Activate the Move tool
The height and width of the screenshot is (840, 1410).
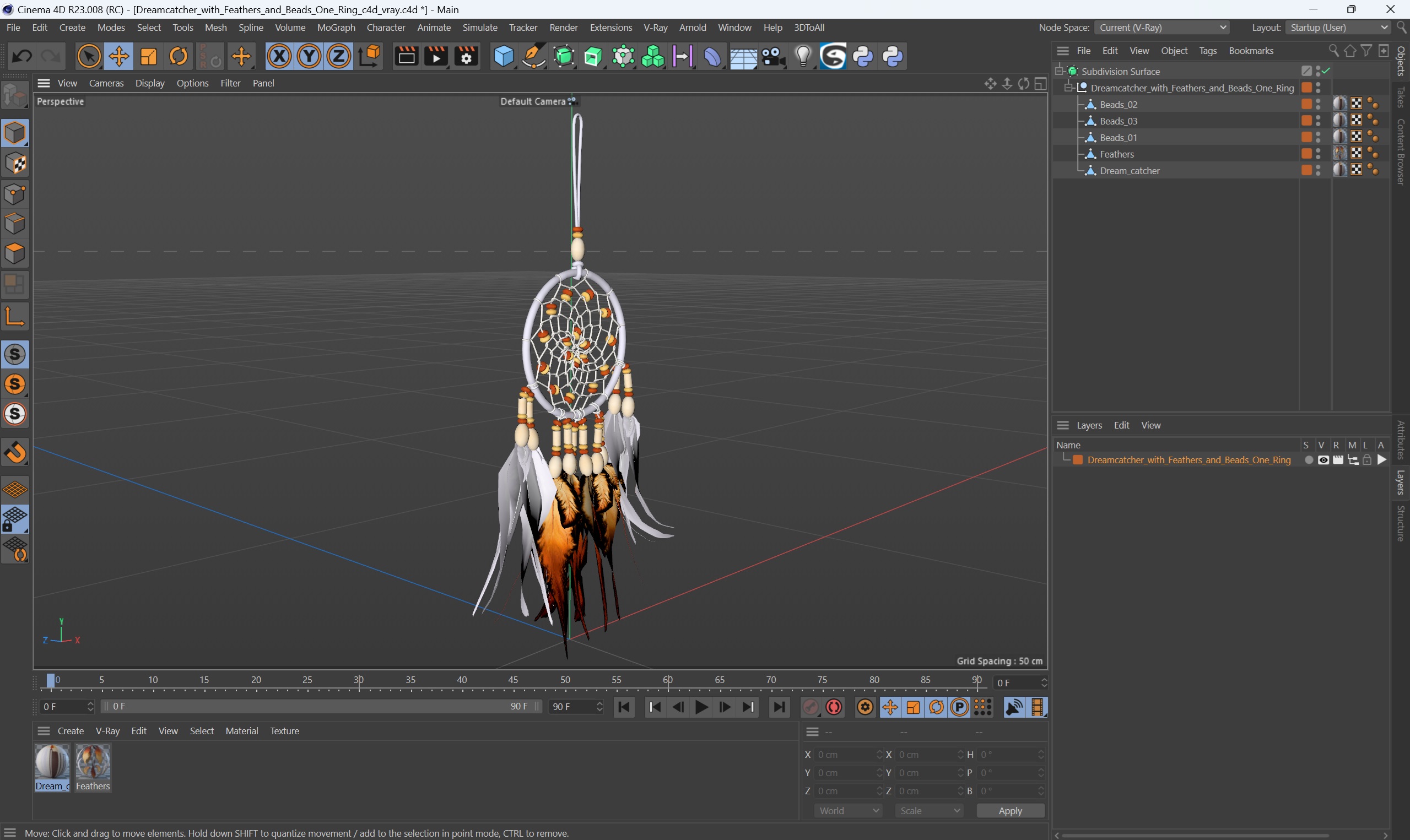pyautogui.click(x=119, y=57)
